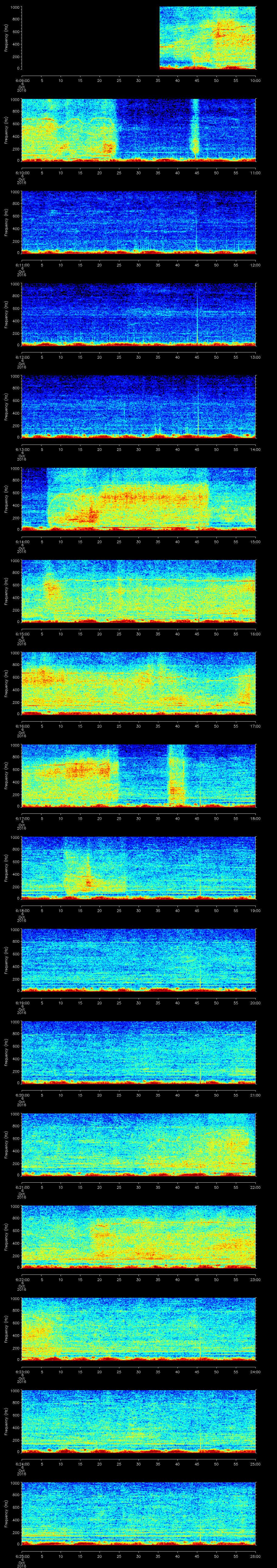Screen dimensions: 277x1568
Task: Click the 26:00 end time label
Action: point(255,1556)
